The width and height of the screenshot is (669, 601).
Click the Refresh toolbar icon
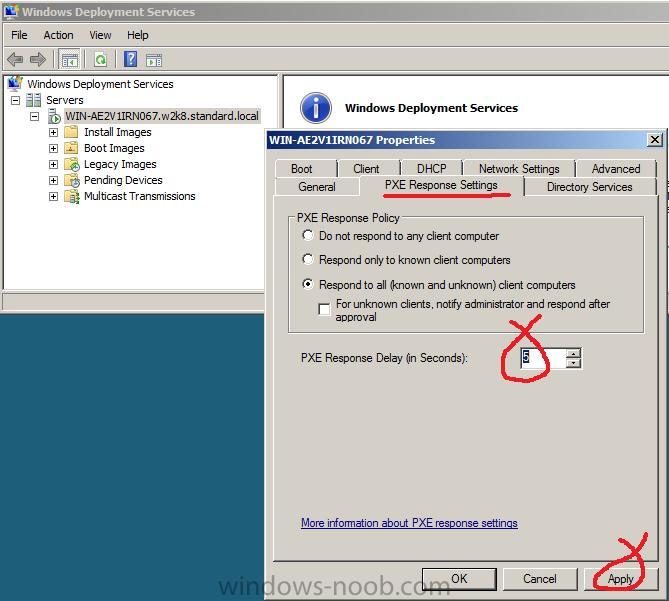pyautogui.click(x=101, y=60)
